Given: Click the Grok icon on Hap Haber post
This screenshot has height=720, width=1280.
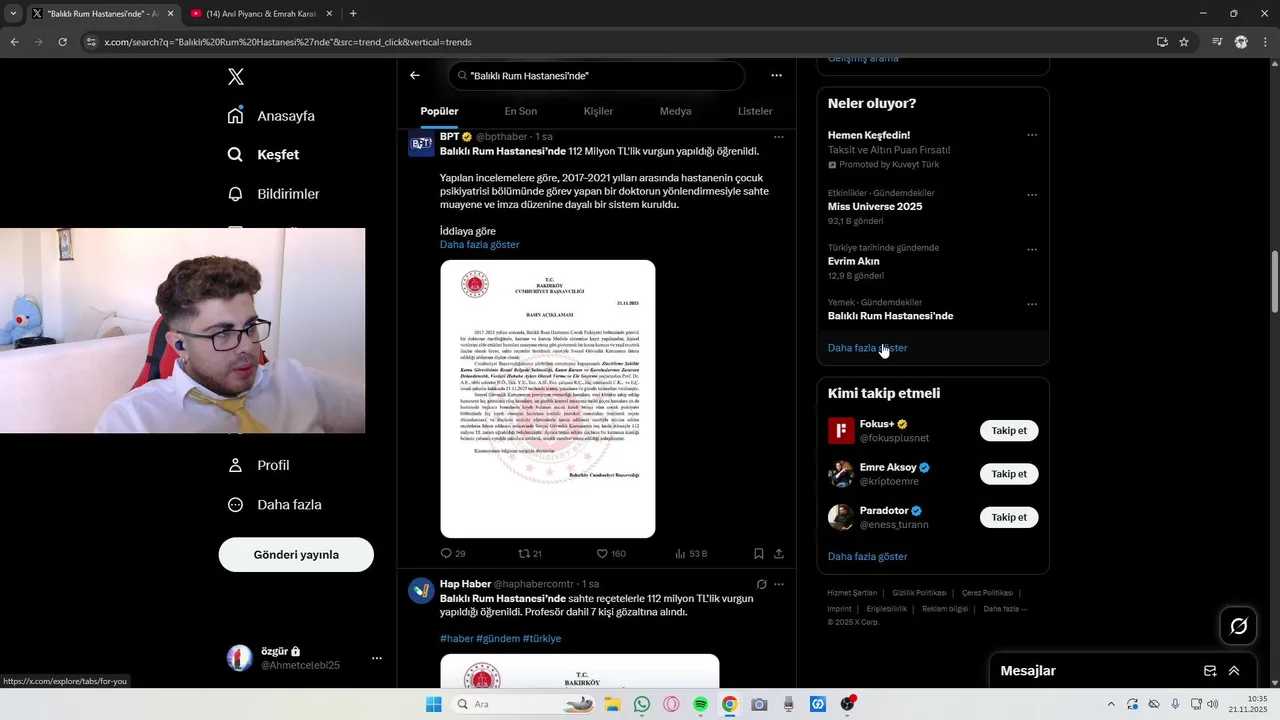Looking at the screenshot, I should pos(761,584).
